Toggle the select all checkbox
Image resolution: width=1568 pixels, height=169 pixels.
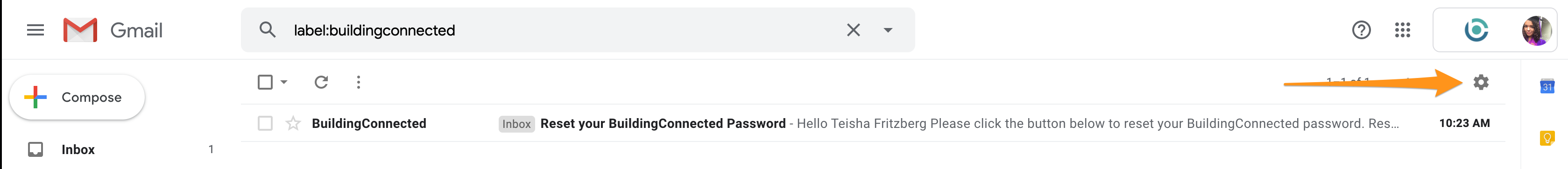point(265,82)
